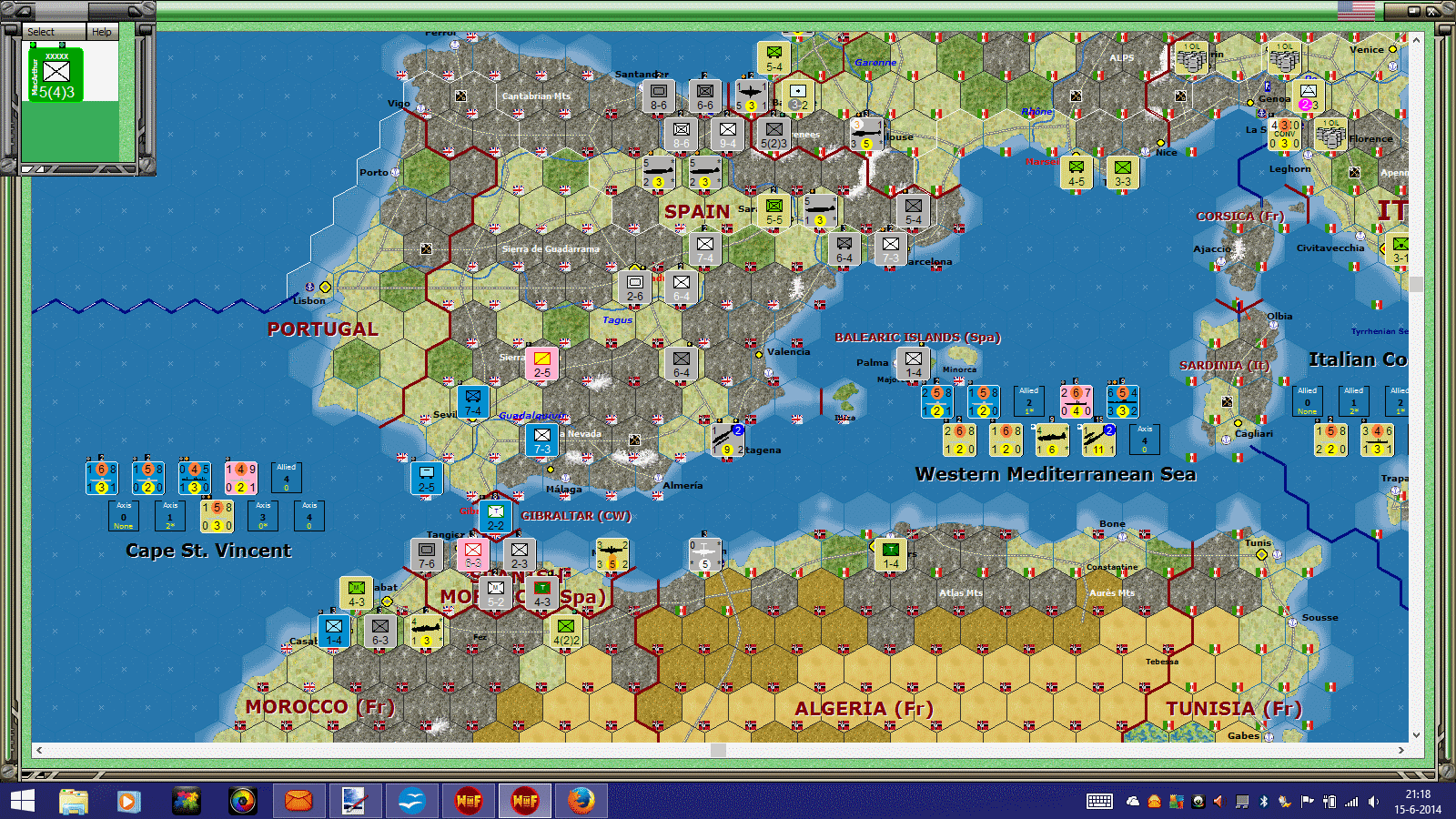Select the gray 5-4 unit north of Barcelona
The image size is (1456, 819).
pyautogui.click(x=913, y=211)
